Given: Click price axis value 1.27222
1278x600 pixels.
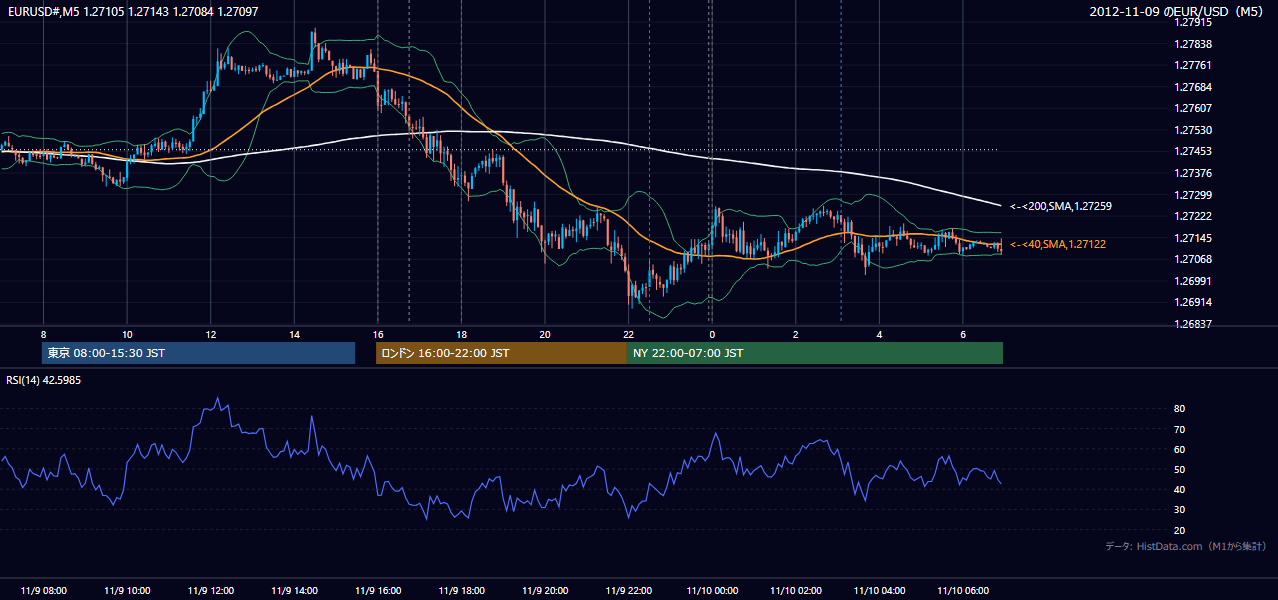Looking at the screenshot, I should tap(1193, 216).
